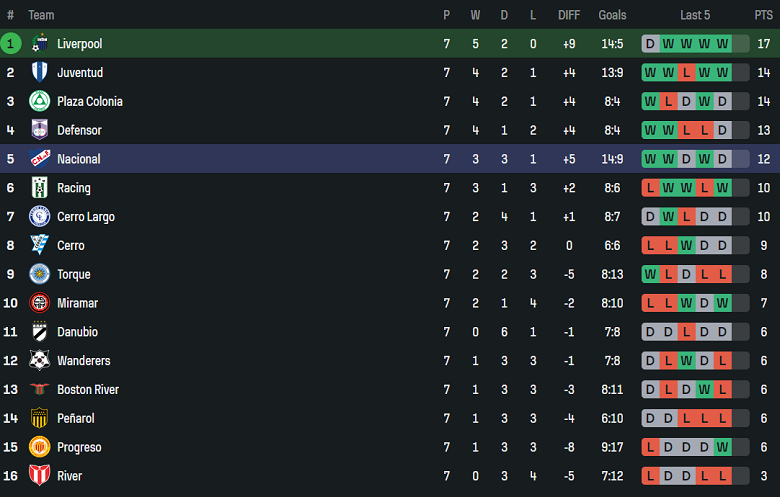This screenshot has width=780, height=497.
Task: Click the Goals column header
Action: (x=612, y=15)
